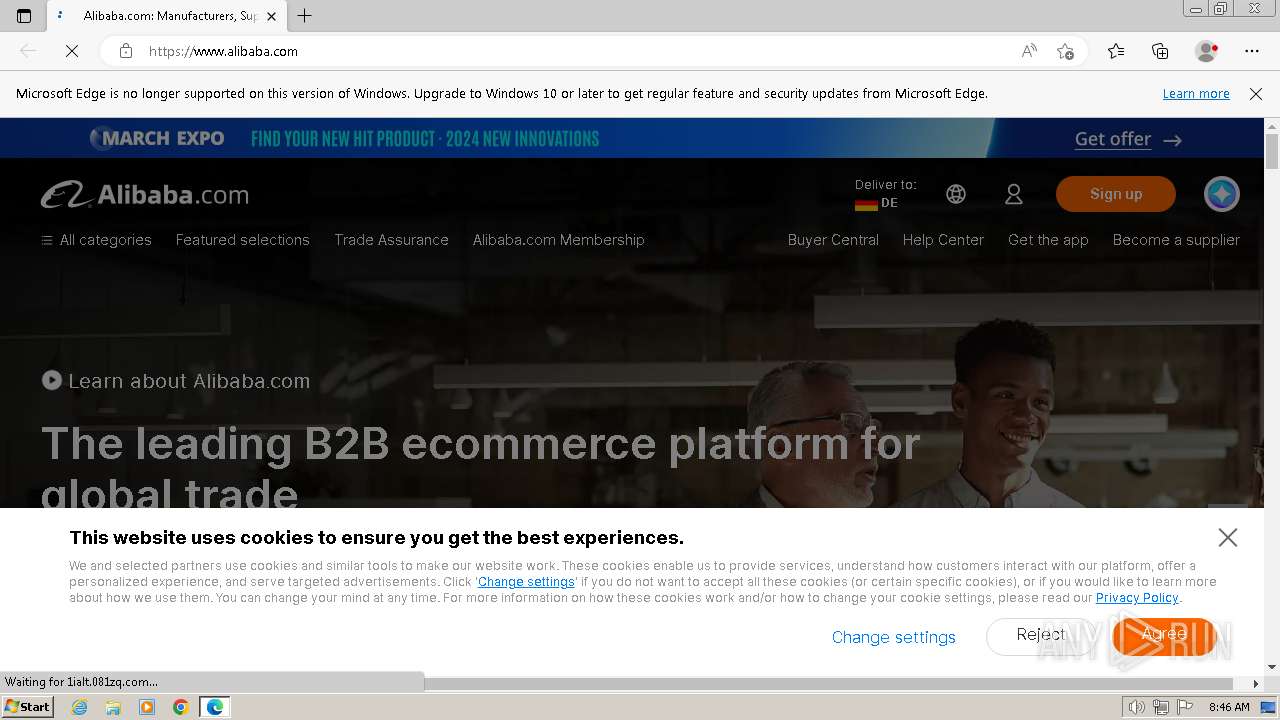Image resolution: width=1280 pixels, height=720 pixels.
Task: Open Help Center menu
Action: (943, 240)
